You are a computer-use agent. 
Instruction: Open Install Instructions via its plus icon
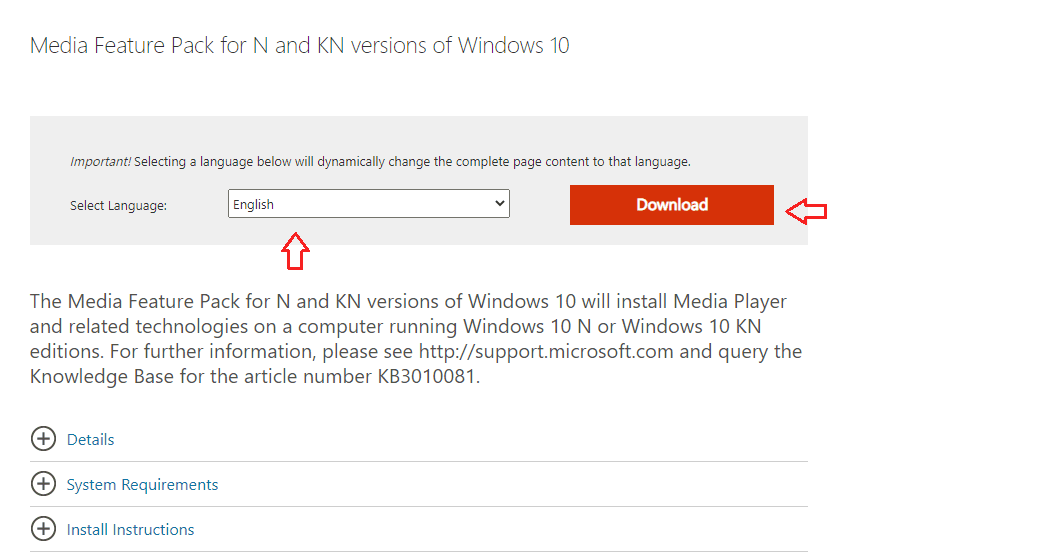44,529
